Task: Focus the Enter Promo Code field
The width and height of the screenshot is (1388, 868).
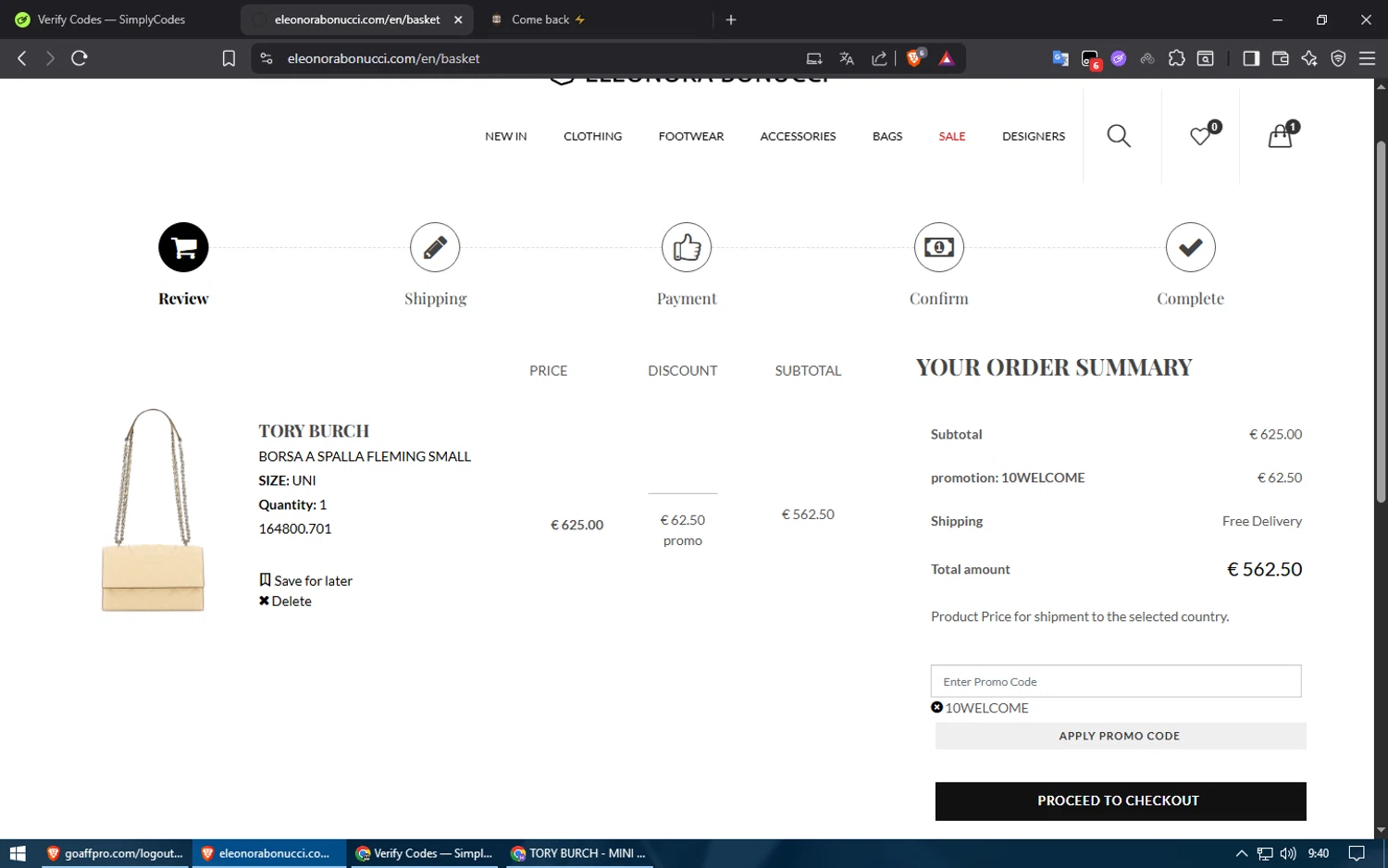Action: [x=1116, y=681]
